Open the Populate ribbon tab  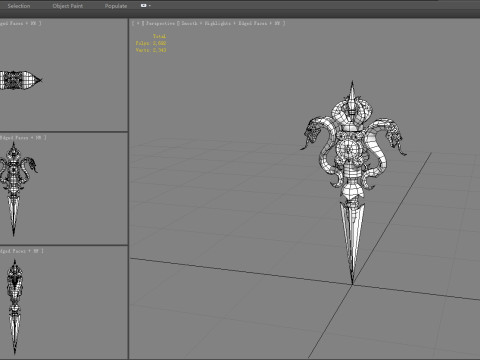coord(116,6)
